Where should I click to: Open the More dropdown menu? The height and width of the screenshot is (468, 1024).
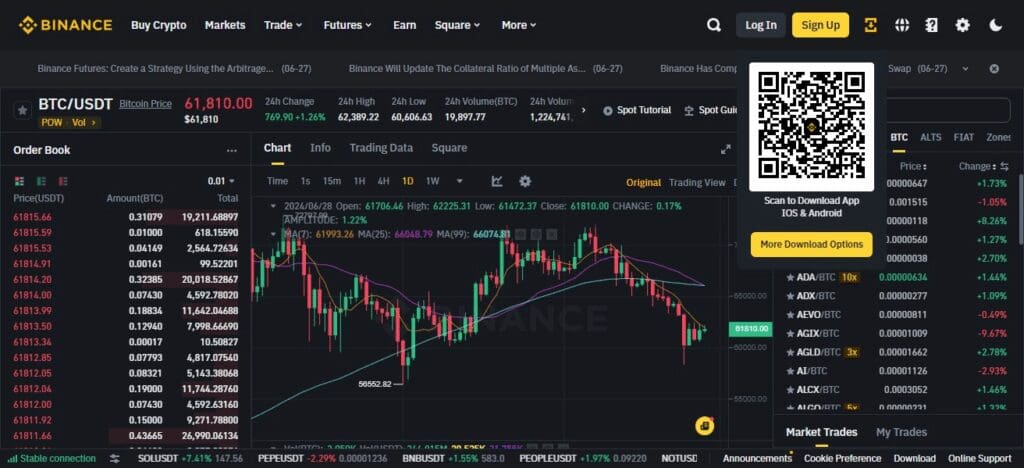(x=519, y=25)
